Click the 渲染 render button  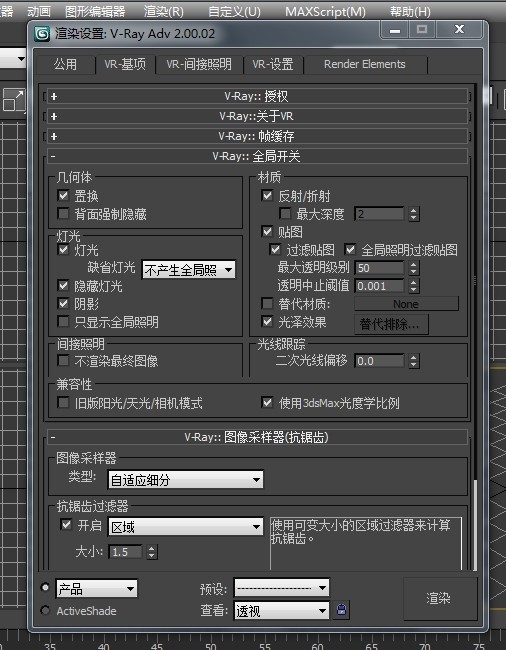439,598
